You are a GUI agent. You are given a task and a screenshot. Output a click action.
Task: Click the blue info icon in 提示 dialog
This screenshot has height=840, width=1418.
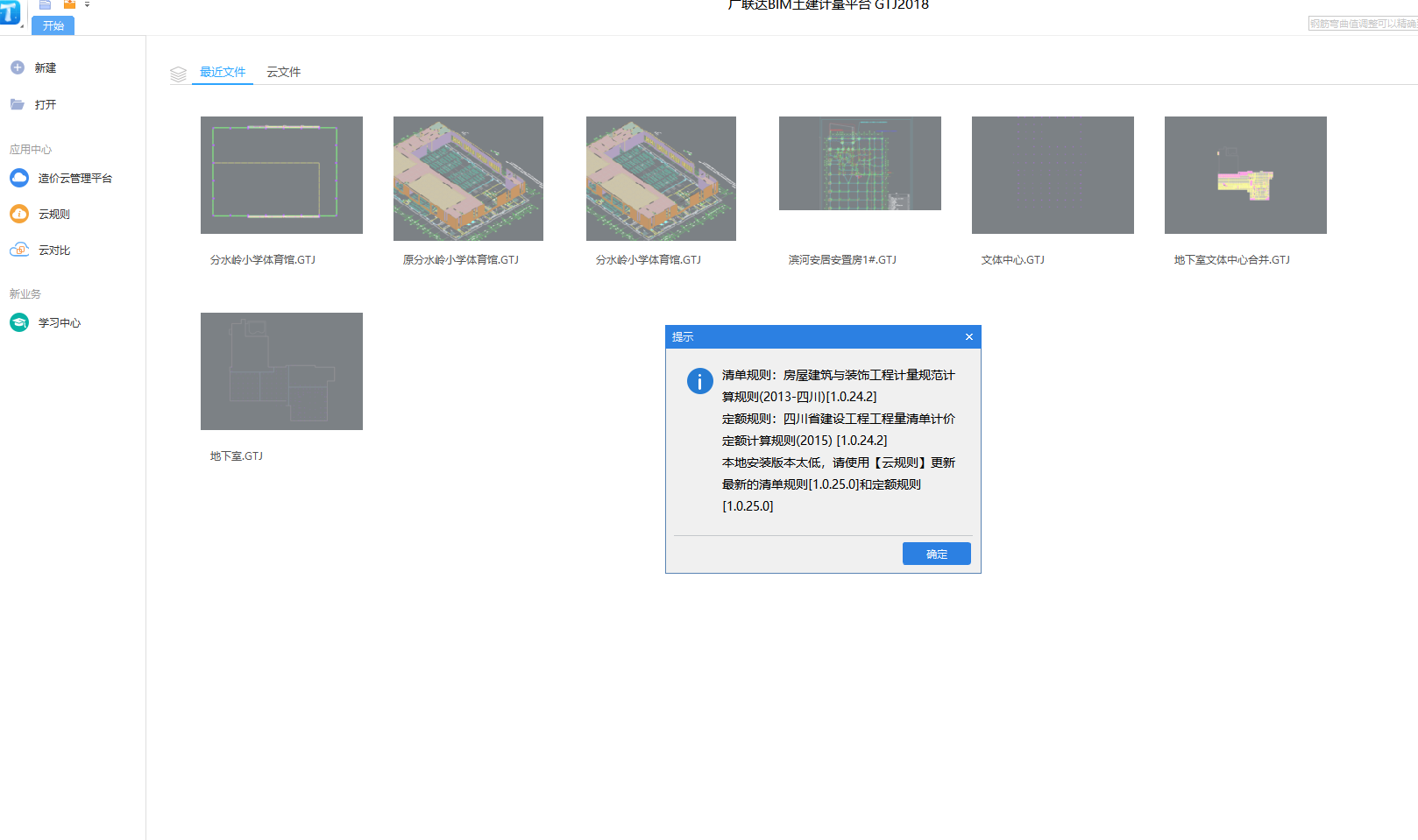[699, 381]
